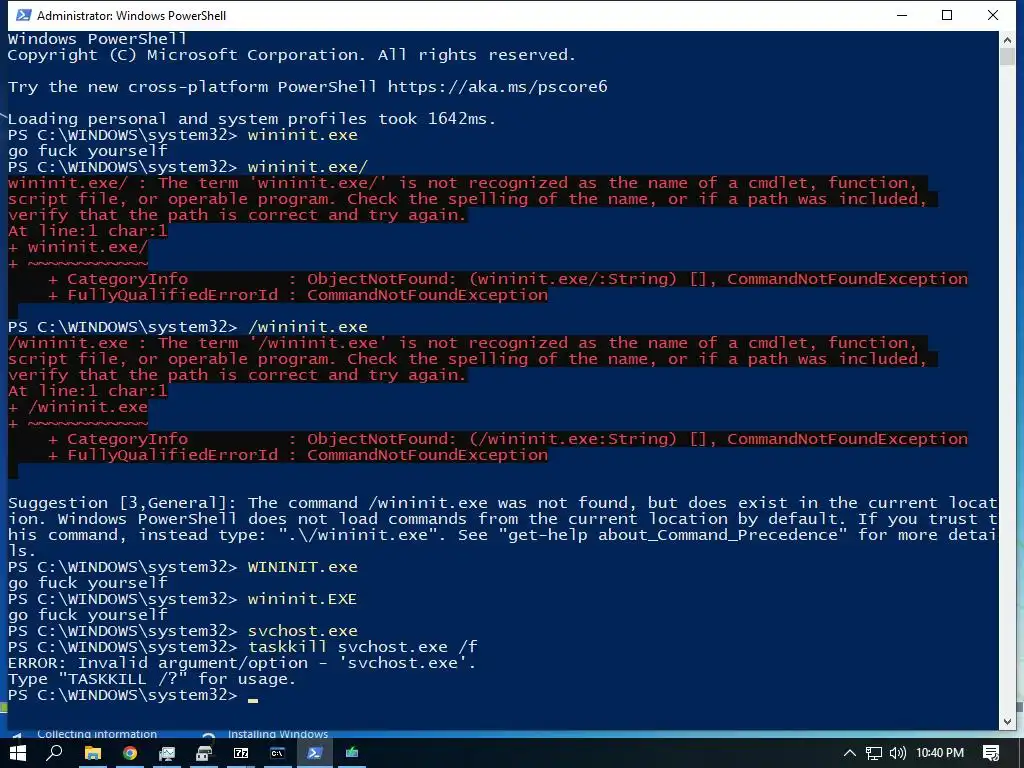Click the 'svchost.exe' command on its own prompt line
The image size is (1024, 768).
point(302,631)
